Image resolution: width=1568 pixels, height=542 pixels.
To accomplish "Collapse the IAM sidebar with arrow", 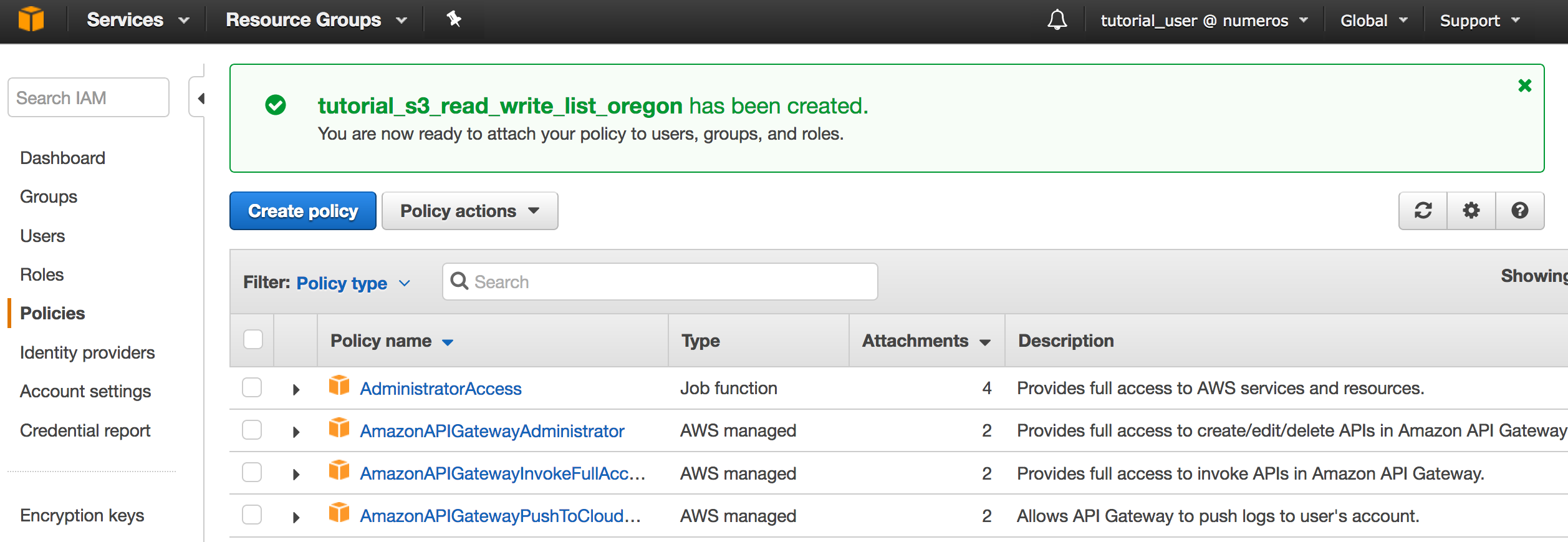I will click(200, 99).
